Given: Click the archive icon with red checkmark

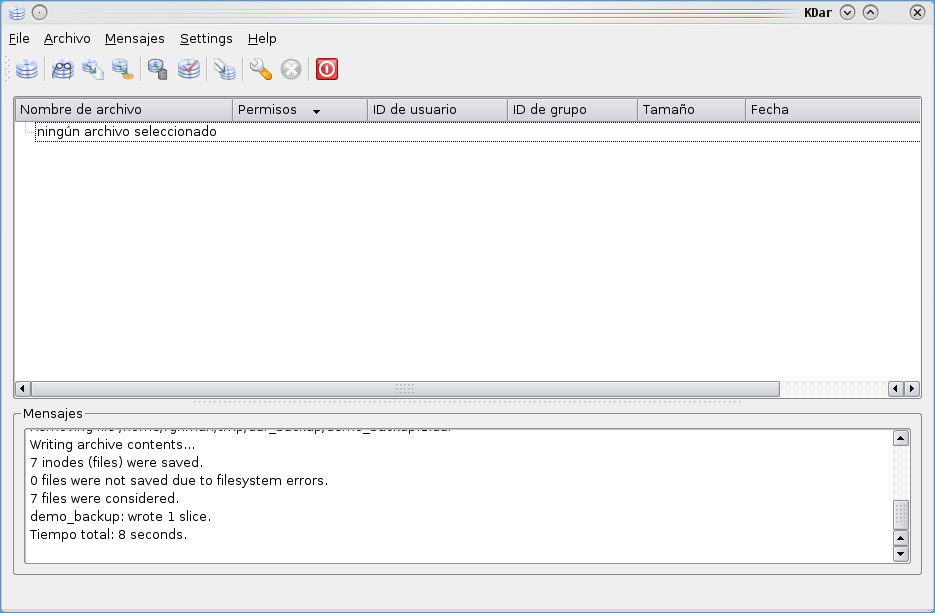Looking at the screenshot, I should pos(189,69).
